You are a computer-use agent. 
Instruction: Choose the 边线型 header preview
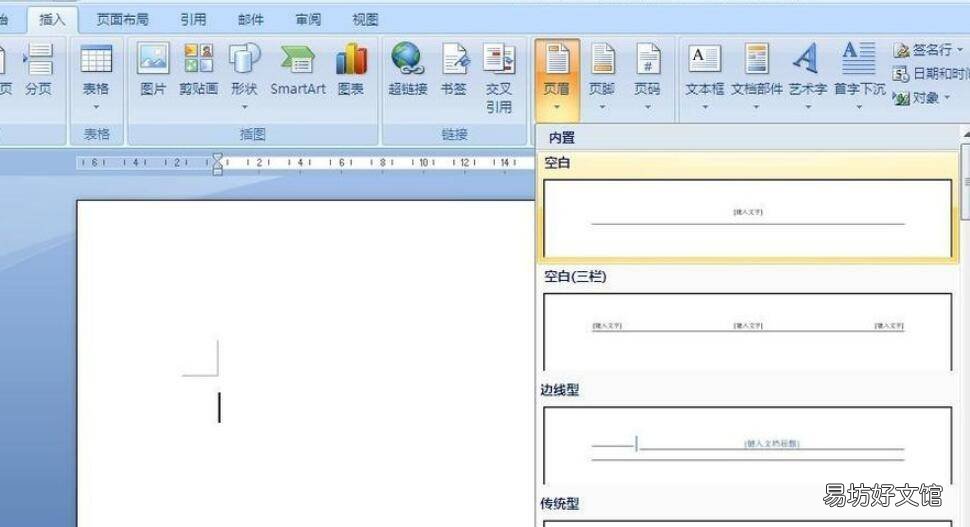[x=747, y=445]
